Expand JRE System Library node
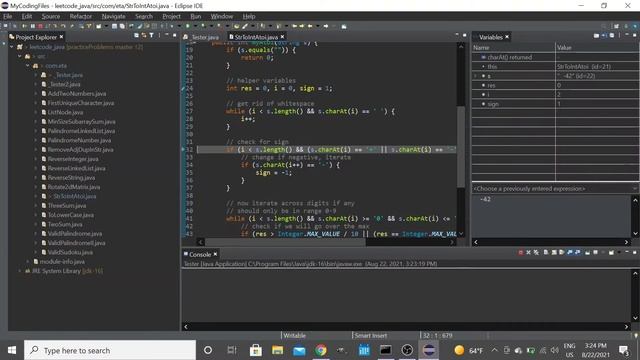The width and height of the screenshot is (640, 360). 19,271
